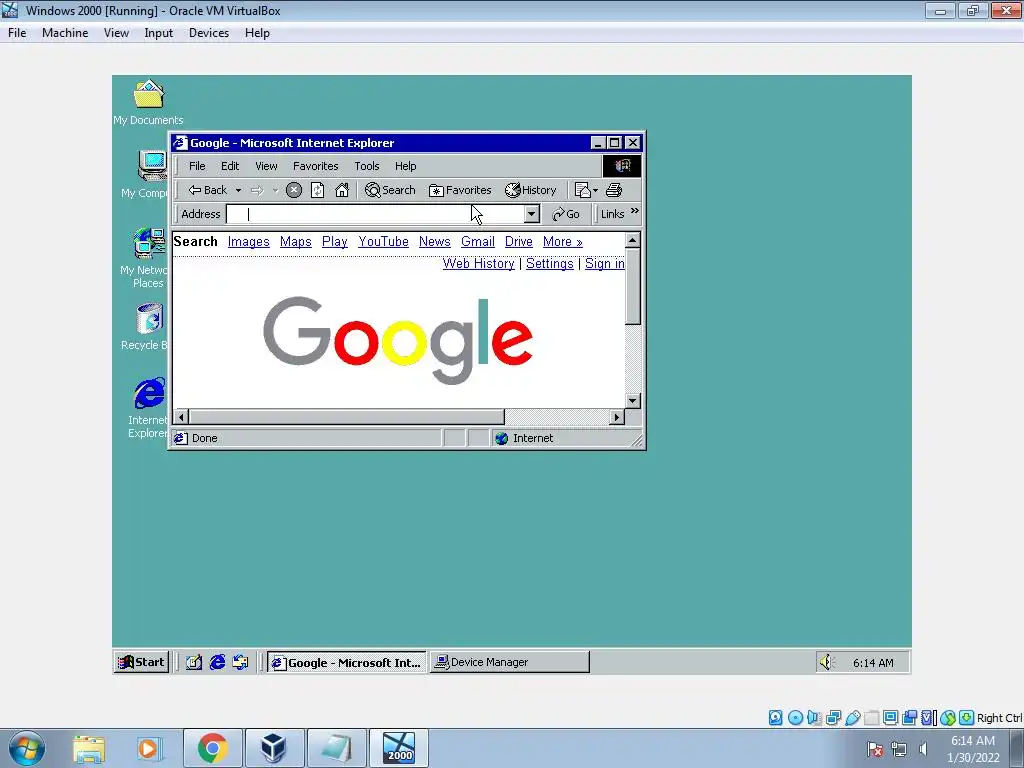
Task: Open the IE File menu
Action: [x=197, y=166]
